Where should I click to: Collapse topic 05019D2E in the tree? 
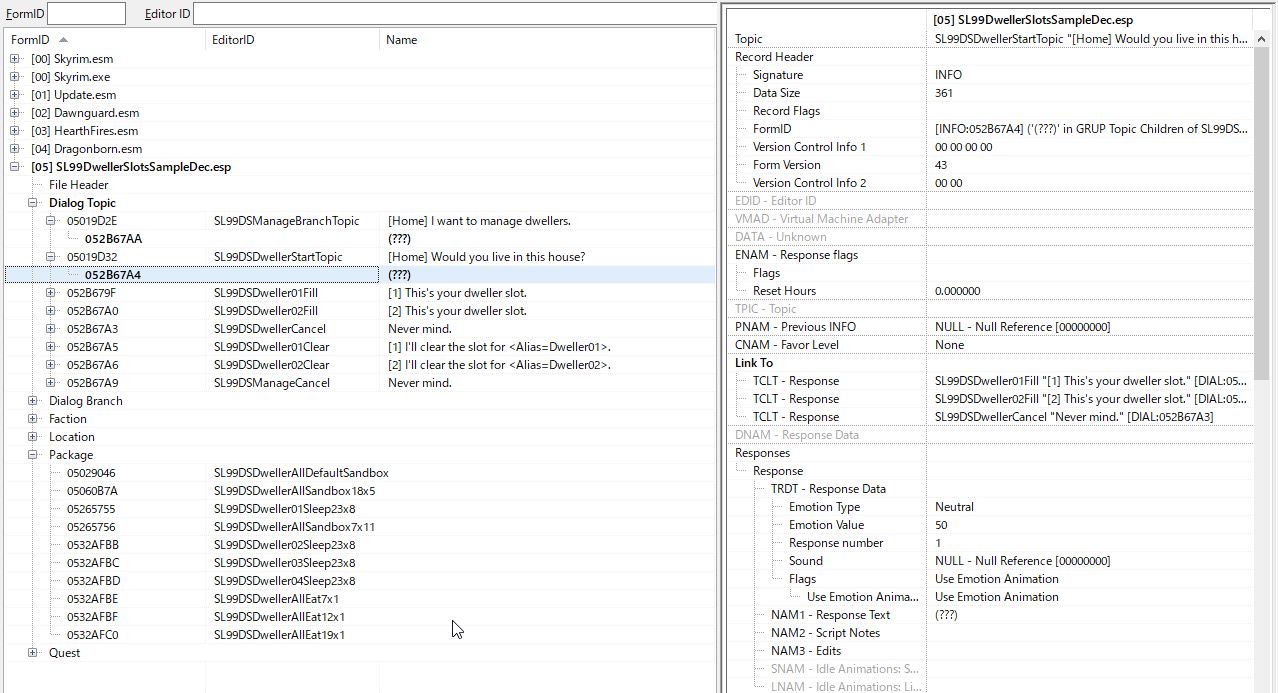click(51, 221)
